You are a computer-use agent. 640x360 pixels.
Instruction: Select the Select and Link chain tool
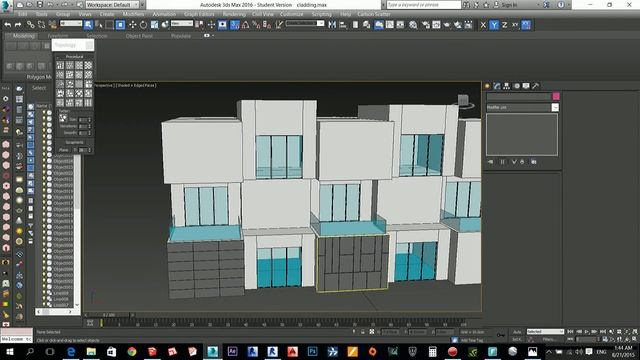tap(31, 25)
